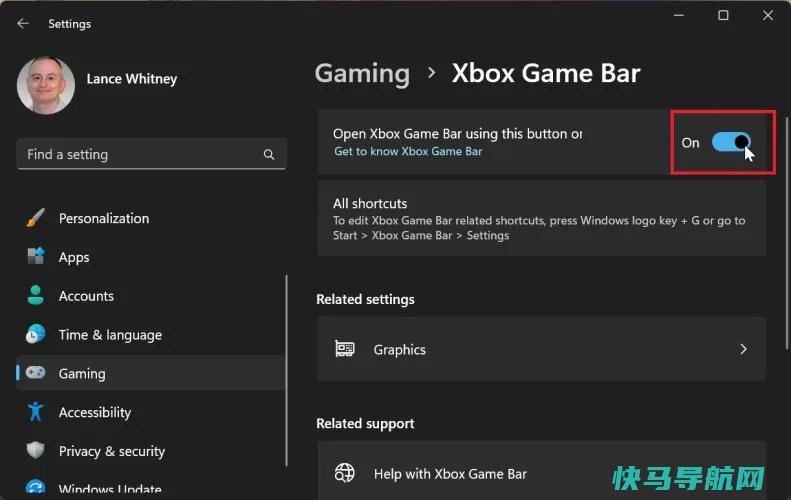Screen dimensions: 791x500
Task: Click the Find a setting search field
Action: [151, 154]
